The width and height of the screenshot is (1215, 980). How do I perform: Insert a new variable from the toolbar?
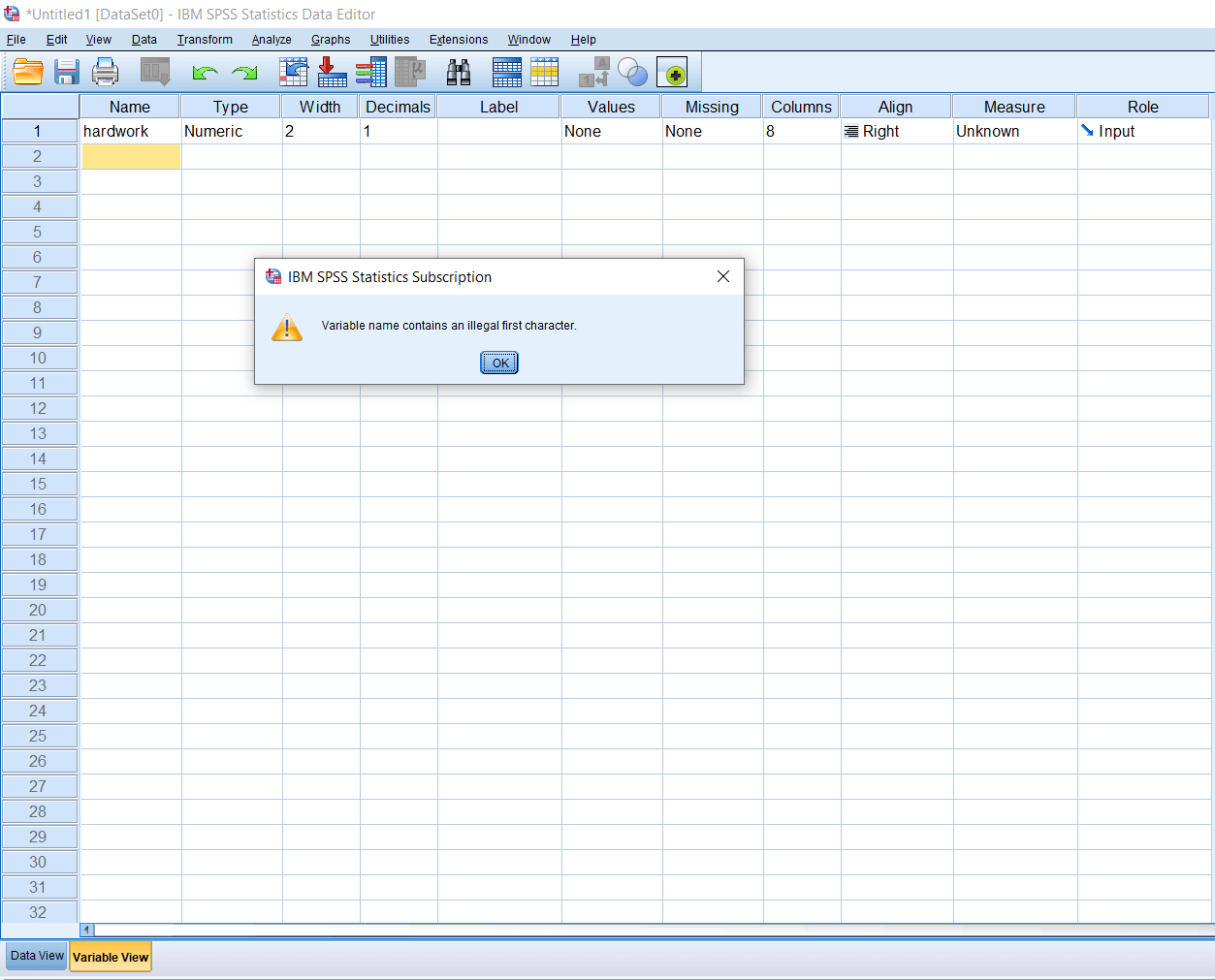543,72
